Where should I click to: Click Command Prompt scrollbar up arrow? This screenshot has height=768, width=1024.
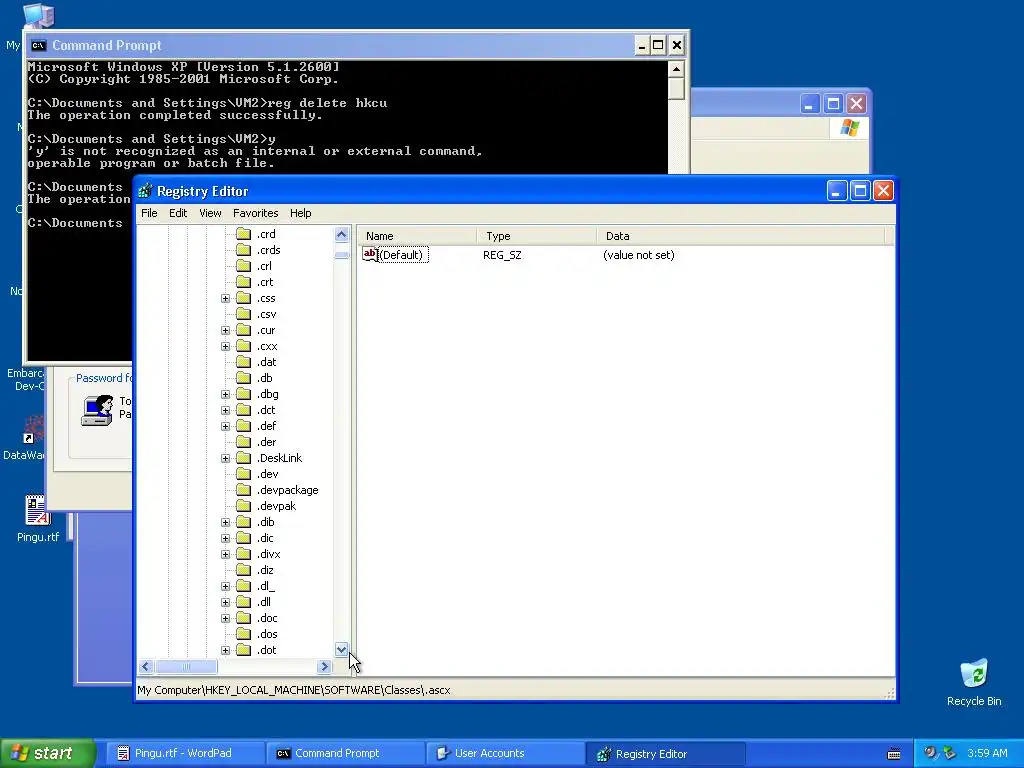tap(677, 69)
